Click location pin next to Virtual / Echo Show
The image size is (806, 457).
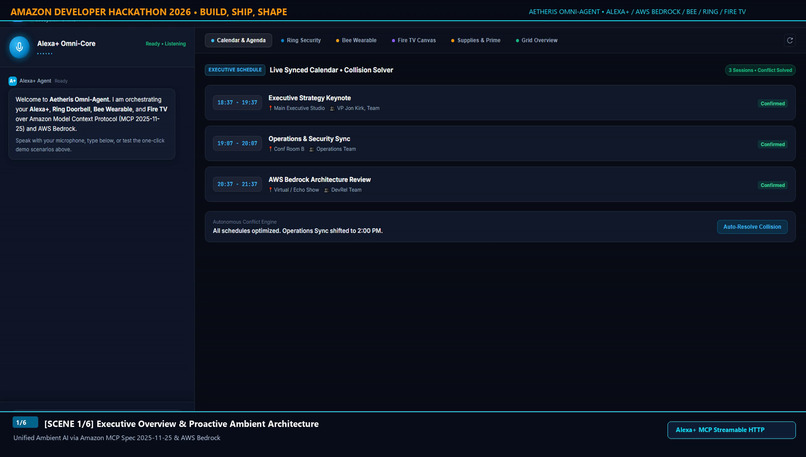coord(270,190)
